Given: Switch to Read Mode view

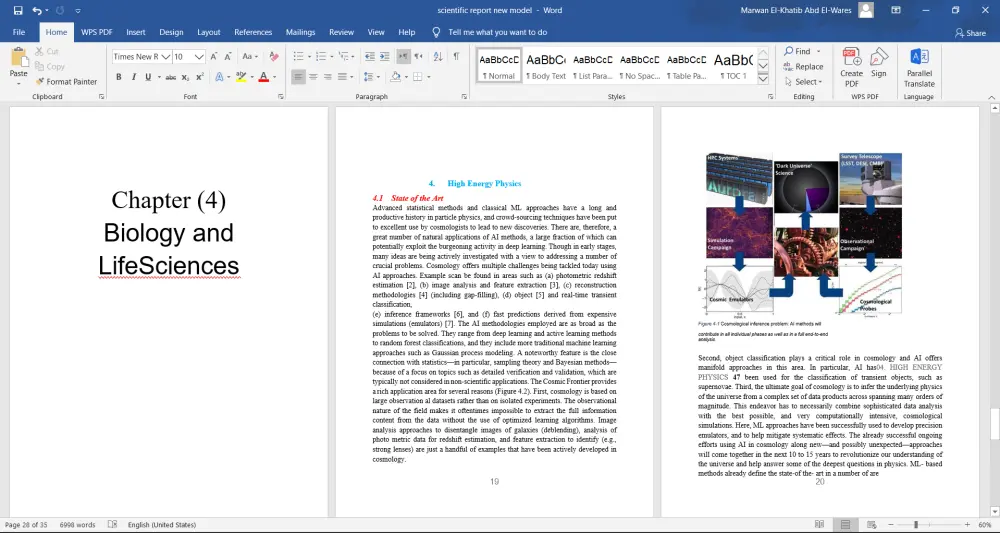Looking at the screenshot, I should pos(820,525).
